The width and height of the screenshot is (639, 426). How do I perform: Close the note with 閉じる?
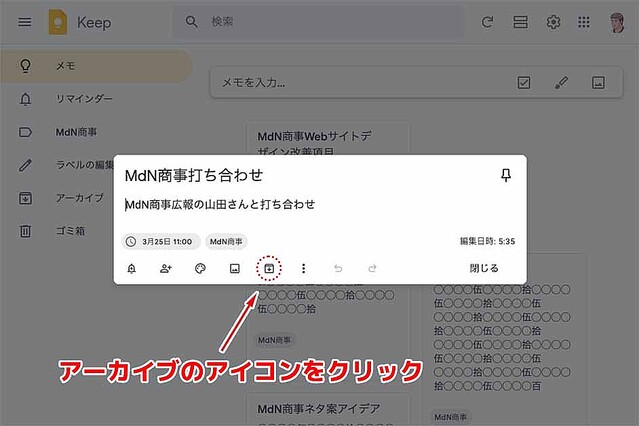(484, 268)
